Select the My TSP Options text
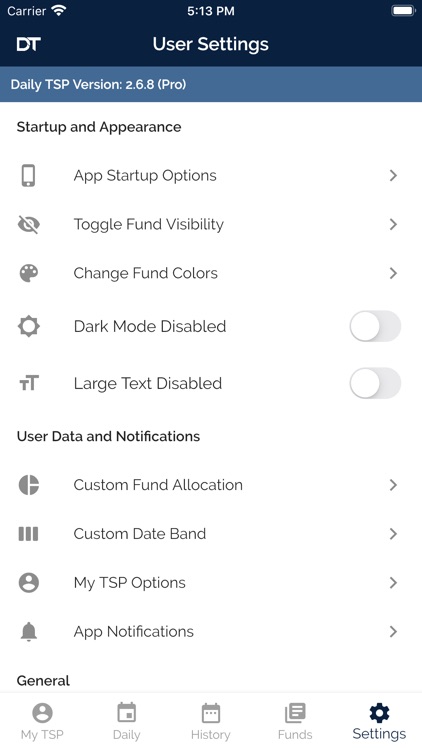422x750 pixels. tap(130, 583)
